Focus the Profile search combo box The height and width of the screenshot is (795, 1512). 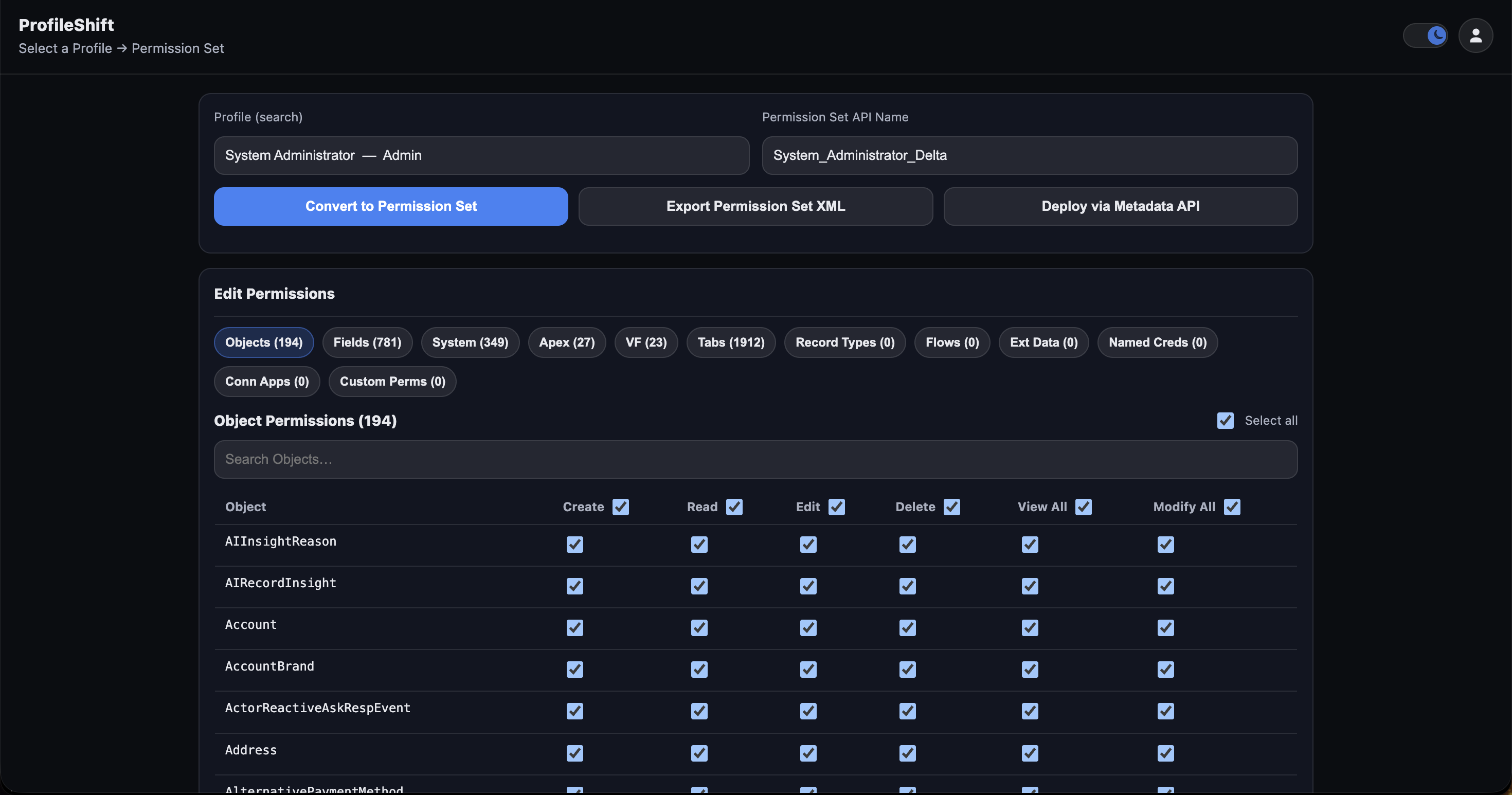(481, 155)
